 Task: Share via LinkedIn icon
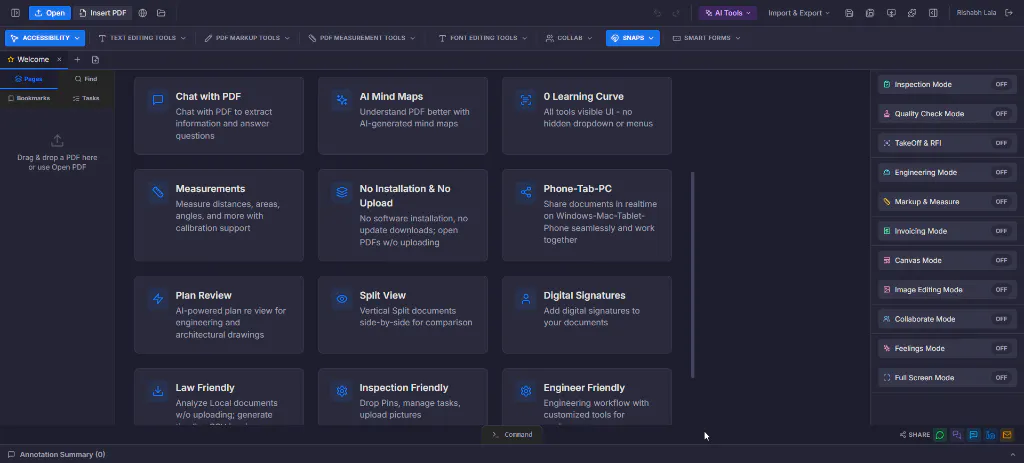(991, 435)
